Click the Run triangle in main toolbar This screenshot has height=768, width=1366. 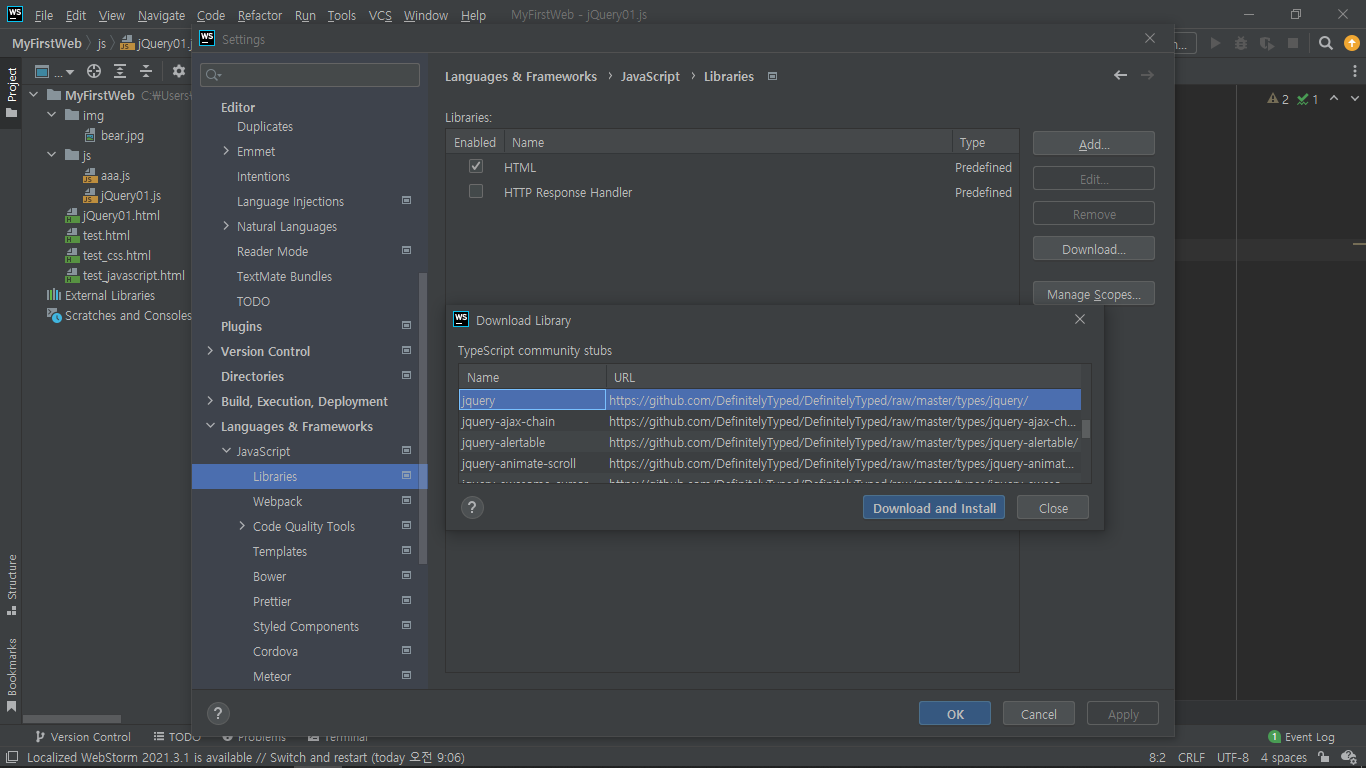[x=1216, y=43]
